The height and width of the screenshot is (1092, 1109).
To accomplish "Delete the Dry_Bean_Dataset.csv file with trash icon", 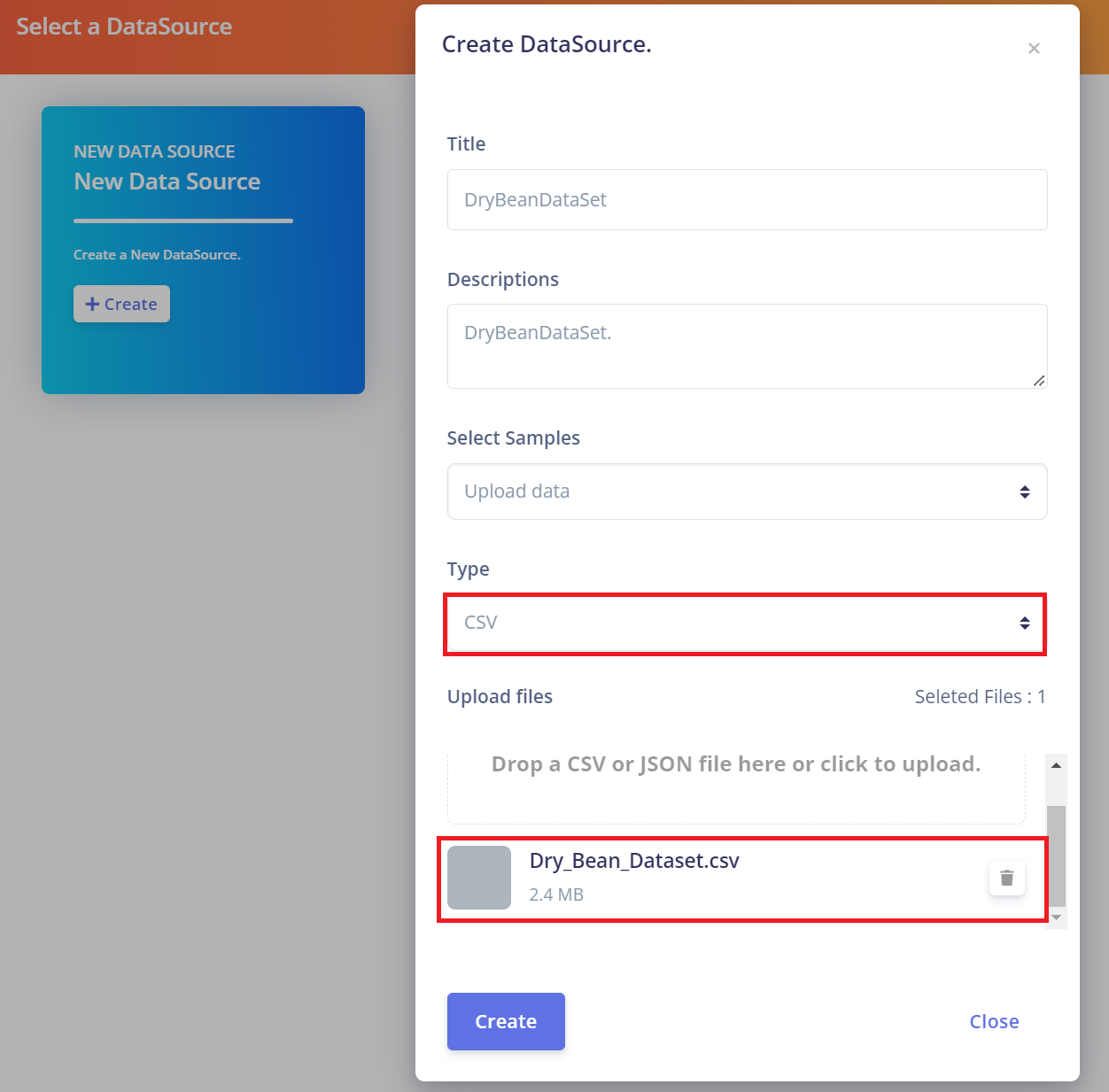I will [x=1006, y=878].
